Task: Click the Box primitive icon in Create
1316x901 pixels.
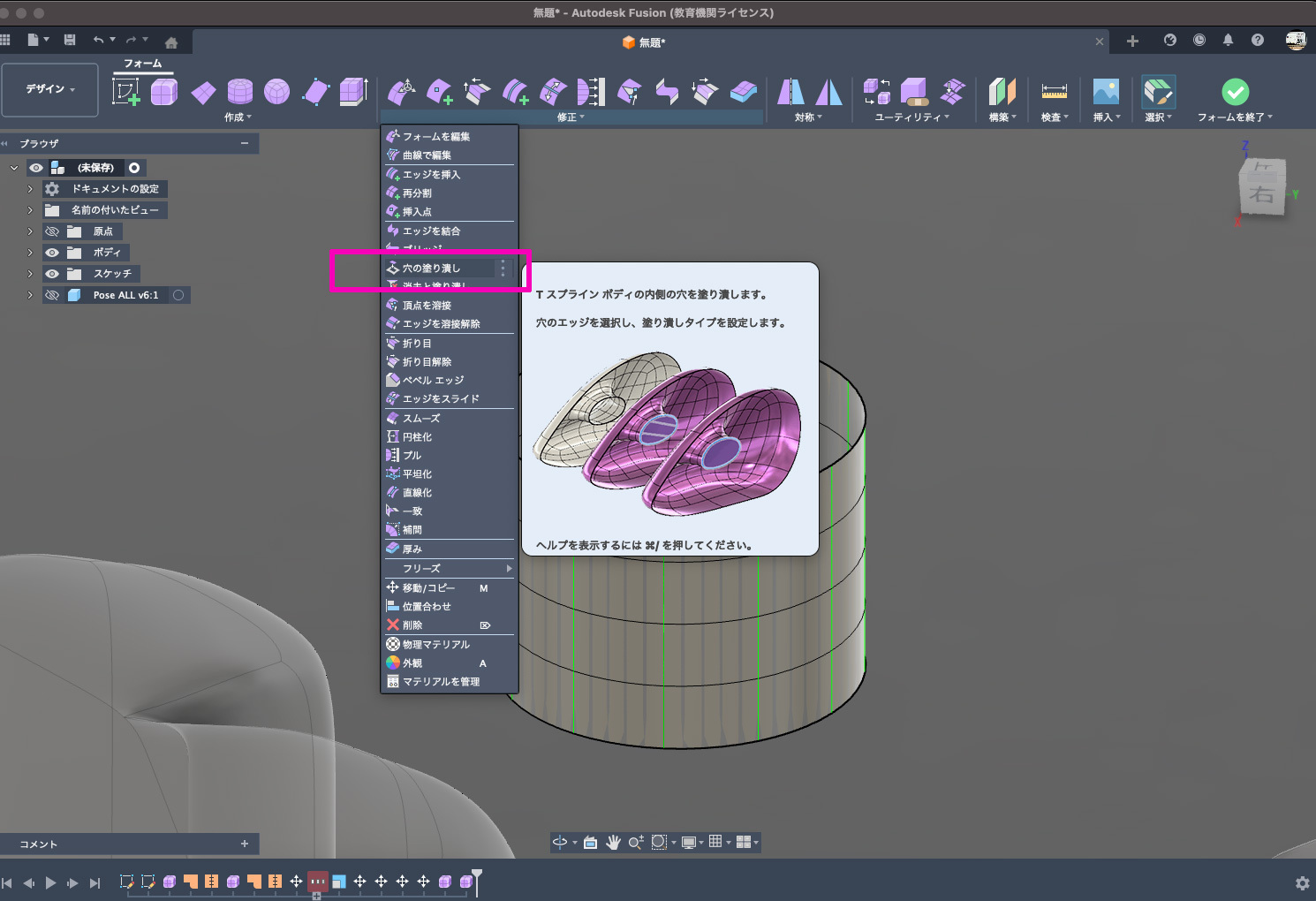Action: (164, 92)
